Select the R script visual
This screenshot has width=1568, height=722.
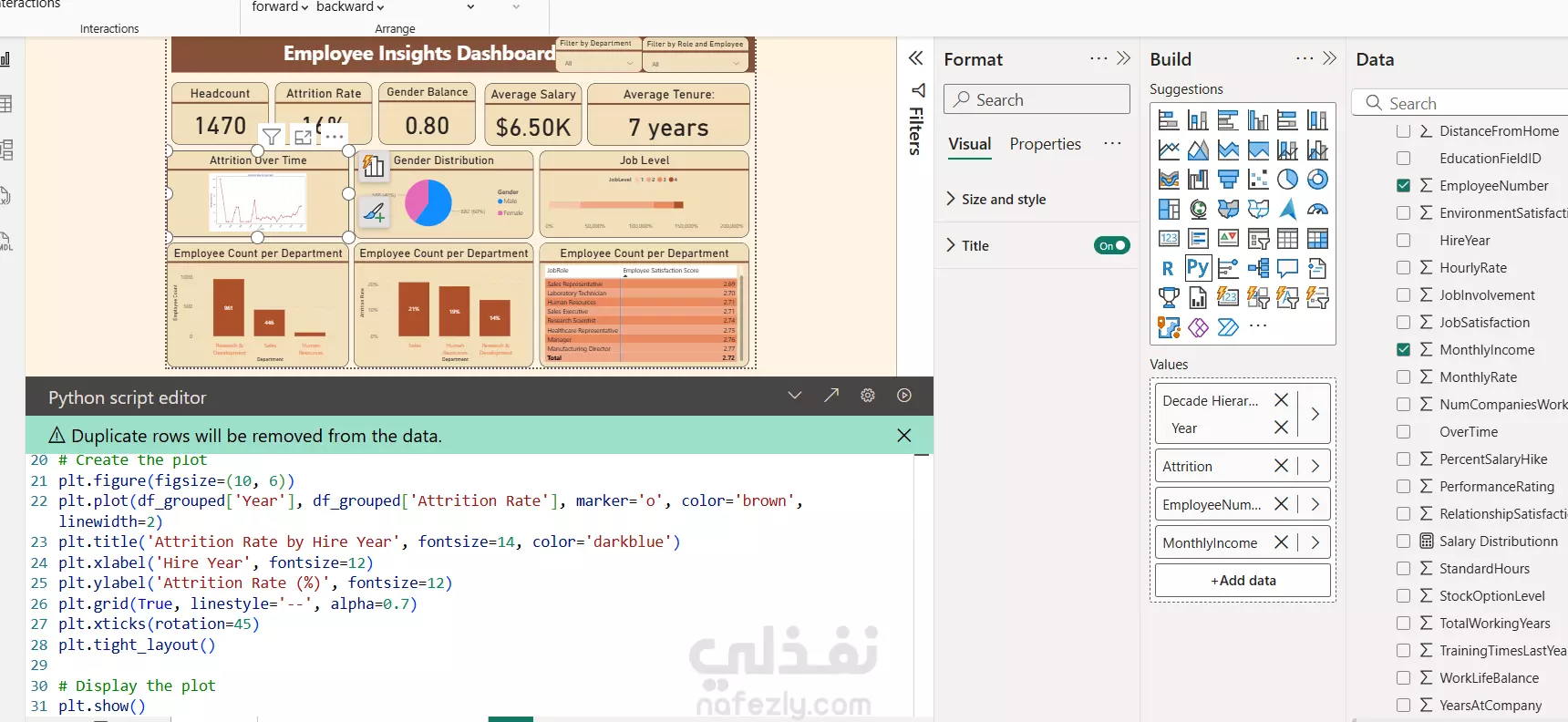tap(1169, 268)
